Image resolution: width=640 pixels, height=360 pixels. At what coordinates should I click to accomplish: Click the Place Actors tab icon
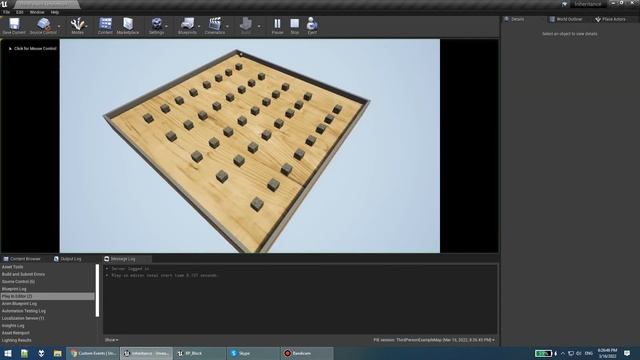pos(598,19)
